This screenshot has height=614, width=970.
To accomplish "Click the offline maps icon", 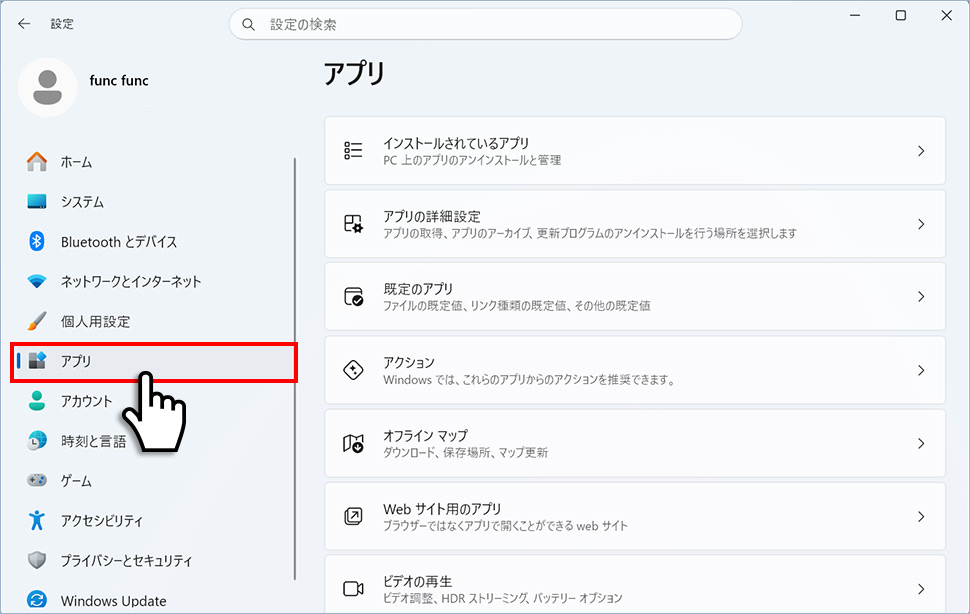I will pos(353,443).
